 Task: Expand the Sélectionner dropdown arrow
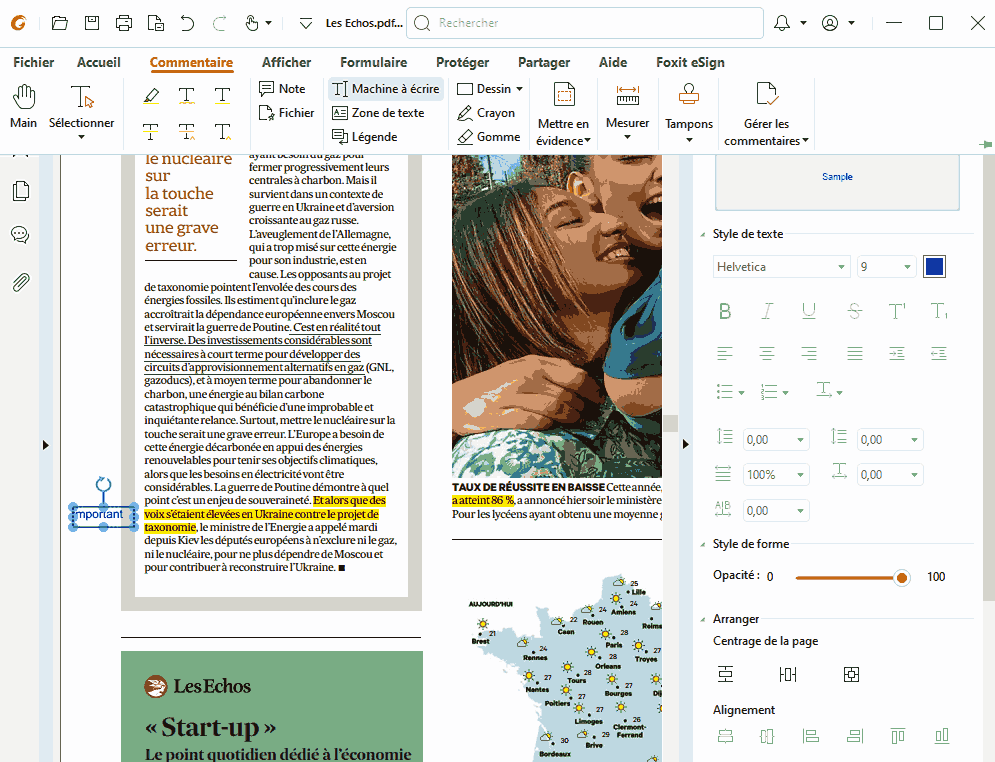pos(81,137)
